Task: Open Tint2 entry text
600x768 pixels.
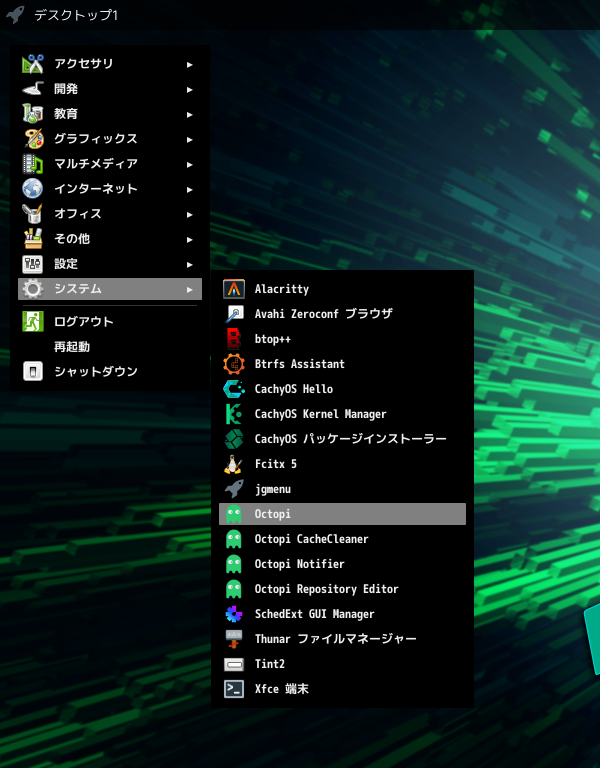Action: coord(270,664)
